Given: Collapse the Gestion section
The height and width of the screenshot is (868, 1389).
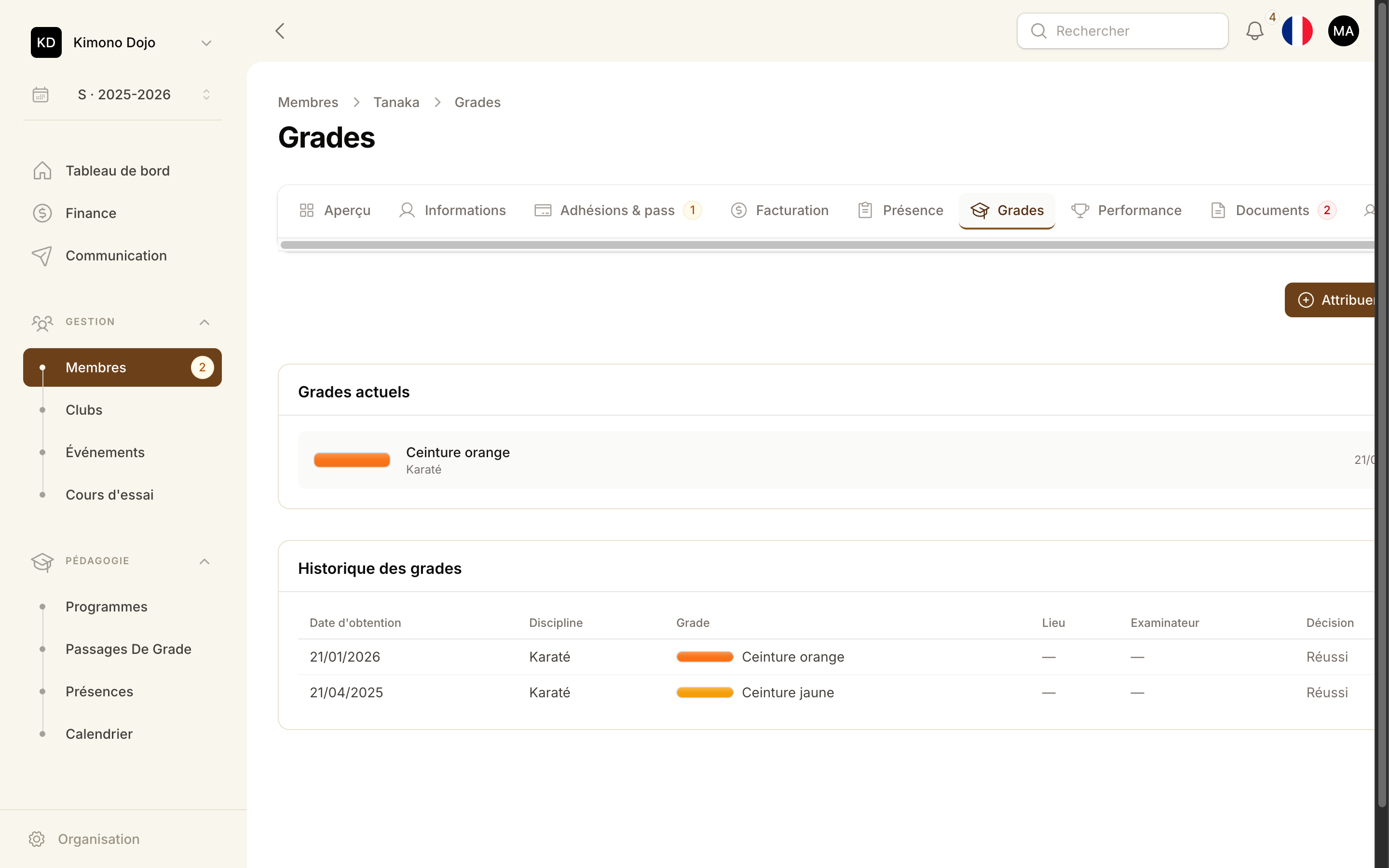Looking at the screenshot, I should point(204,322).
